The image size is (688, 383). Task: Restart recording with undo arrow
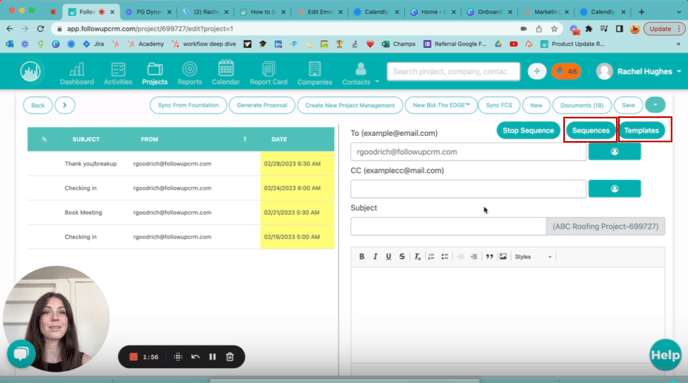tap(195, 357)
